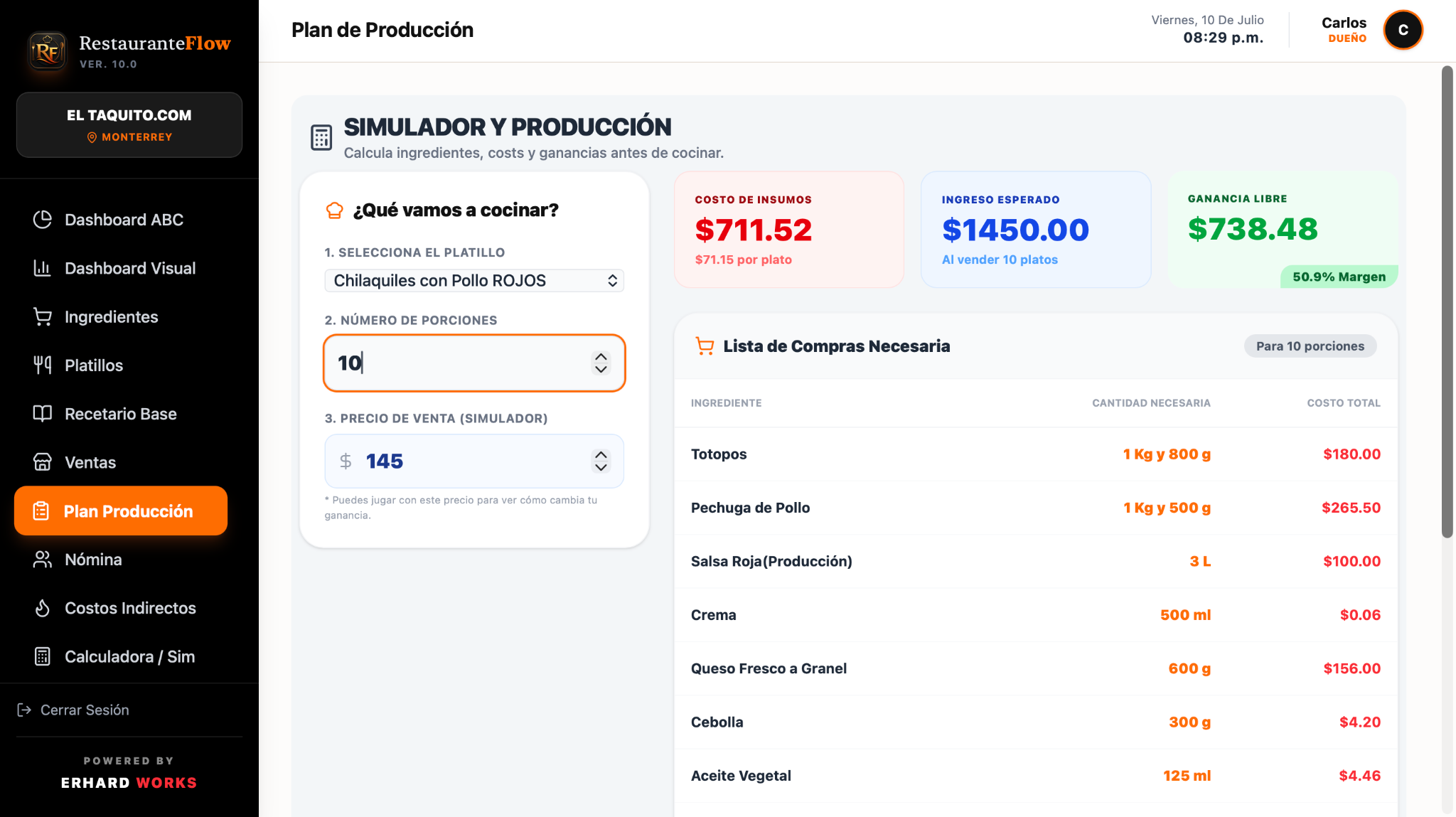The image size is (1456, 817).
Task: Click the Ingreso Esperado card
Action: point(1035,230)
